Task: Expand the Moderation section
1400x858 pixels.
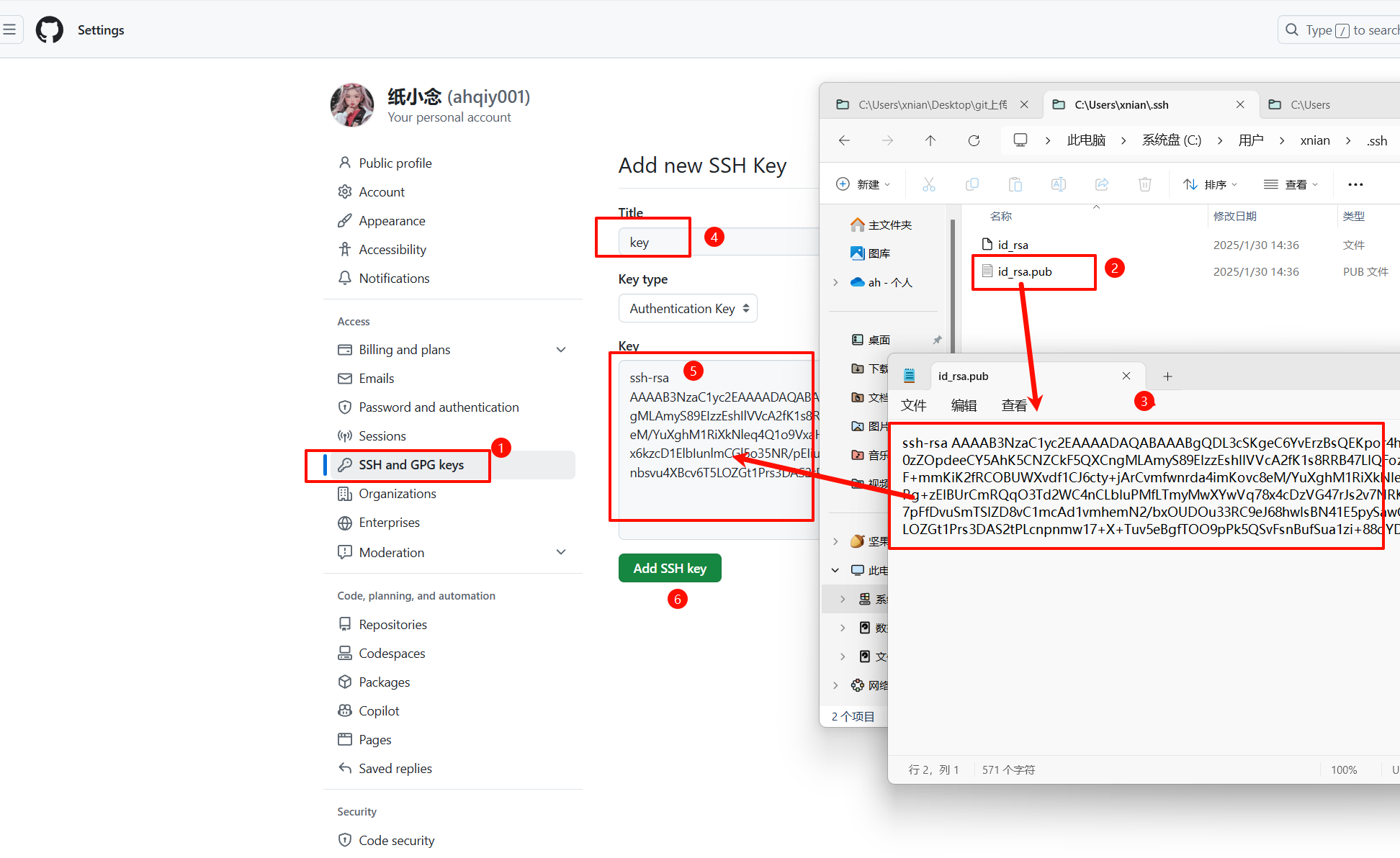Action: [561, 552]
